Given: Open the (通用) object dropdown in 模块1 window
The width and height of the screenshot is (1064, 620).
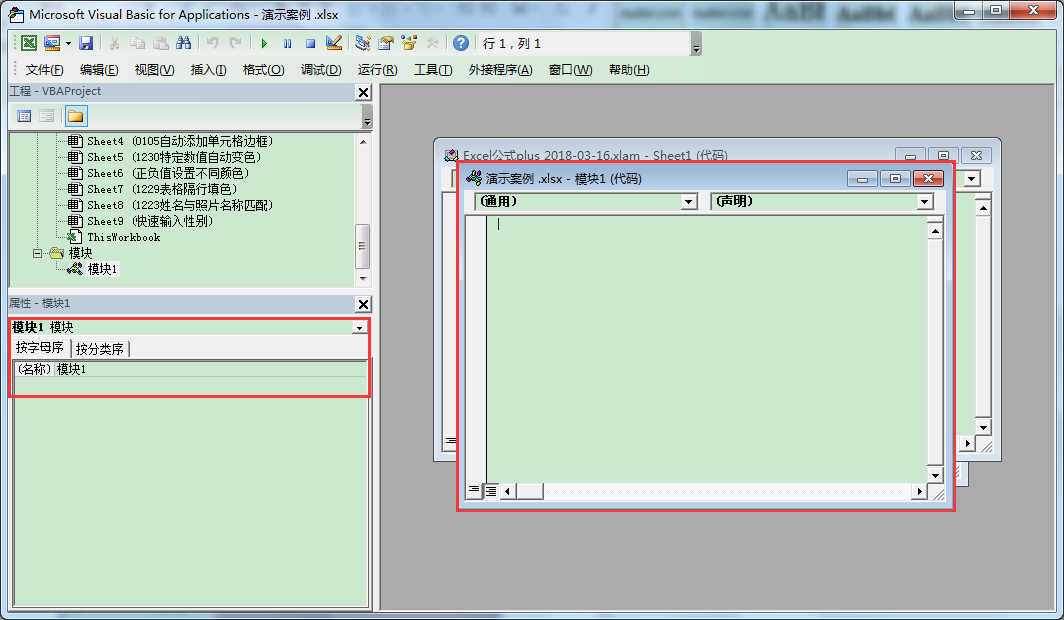Looking at the screenshot, I should pos(689,201).
